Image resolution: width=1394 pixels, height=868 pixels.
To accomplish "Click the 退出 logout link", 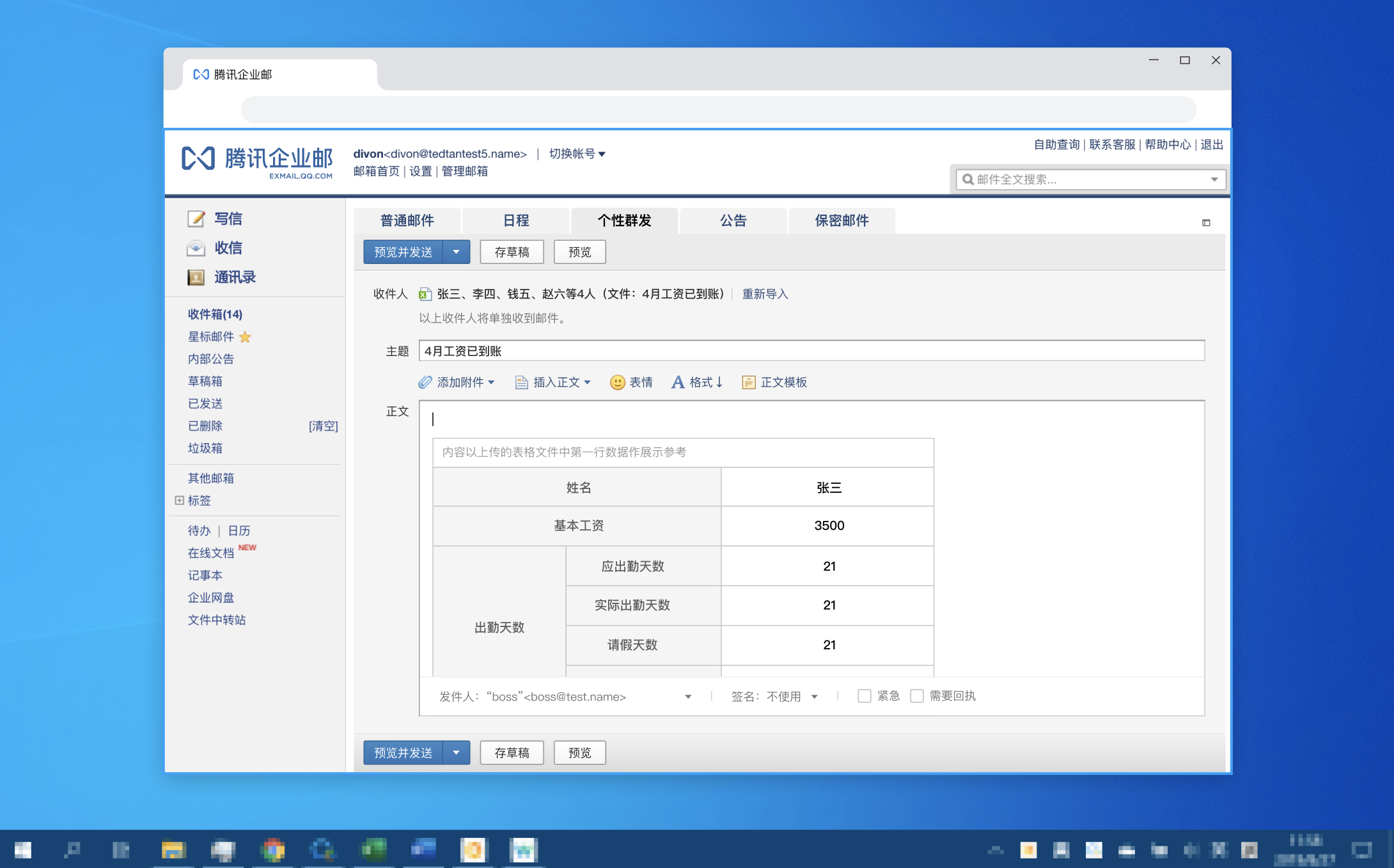I will [1212, 144].
